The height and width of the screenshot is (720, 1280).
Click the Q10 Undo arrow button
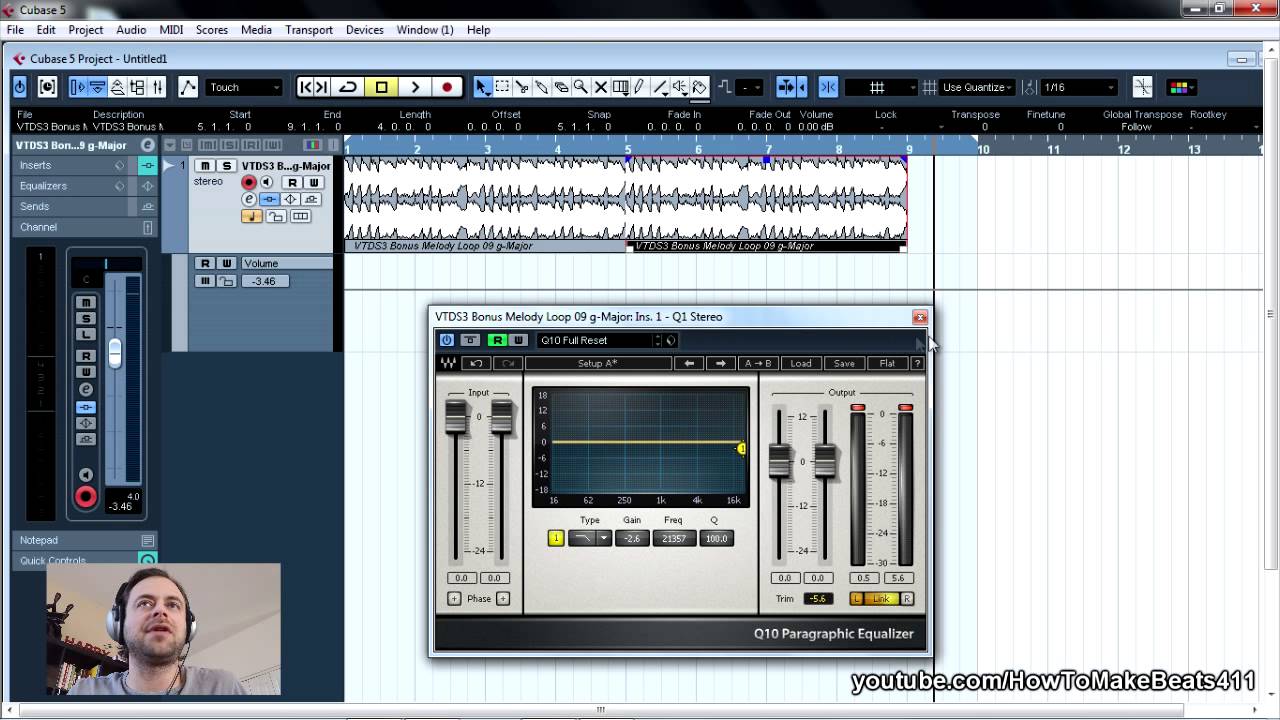476,363
